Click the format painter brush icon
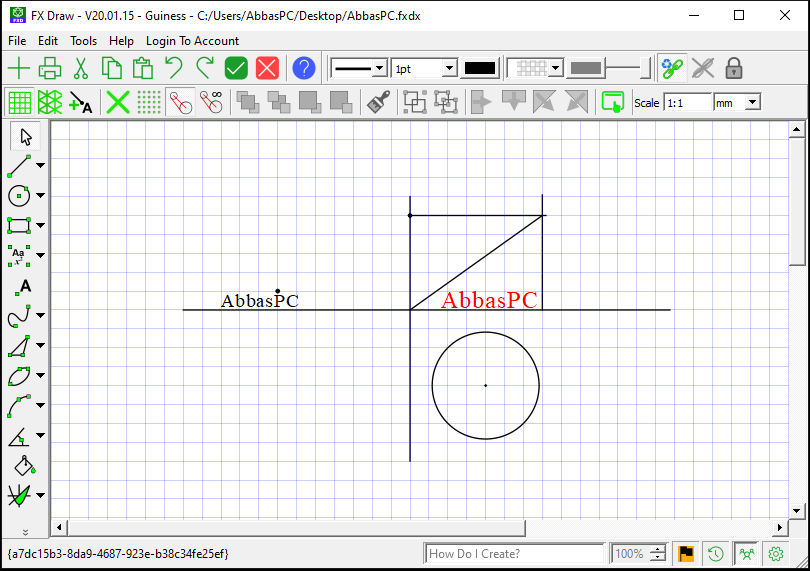Image resolution: width=810 pixels, height=571 pixels. click(x=378, y=102)
